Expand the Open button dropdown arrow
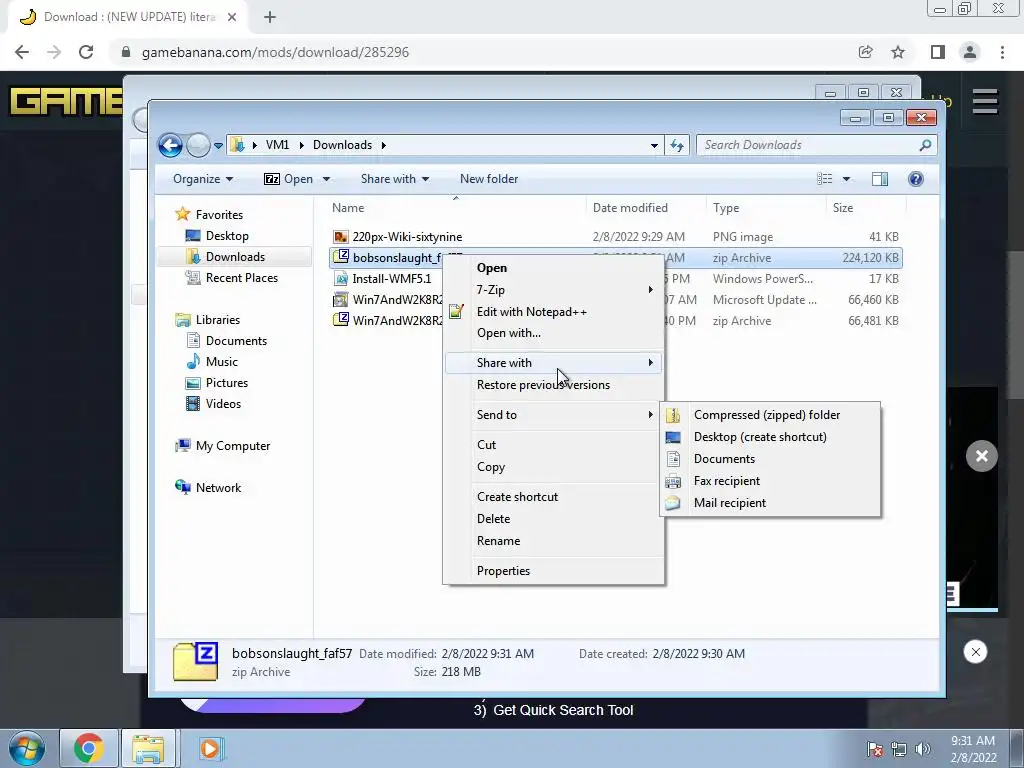 coord(326,179)
